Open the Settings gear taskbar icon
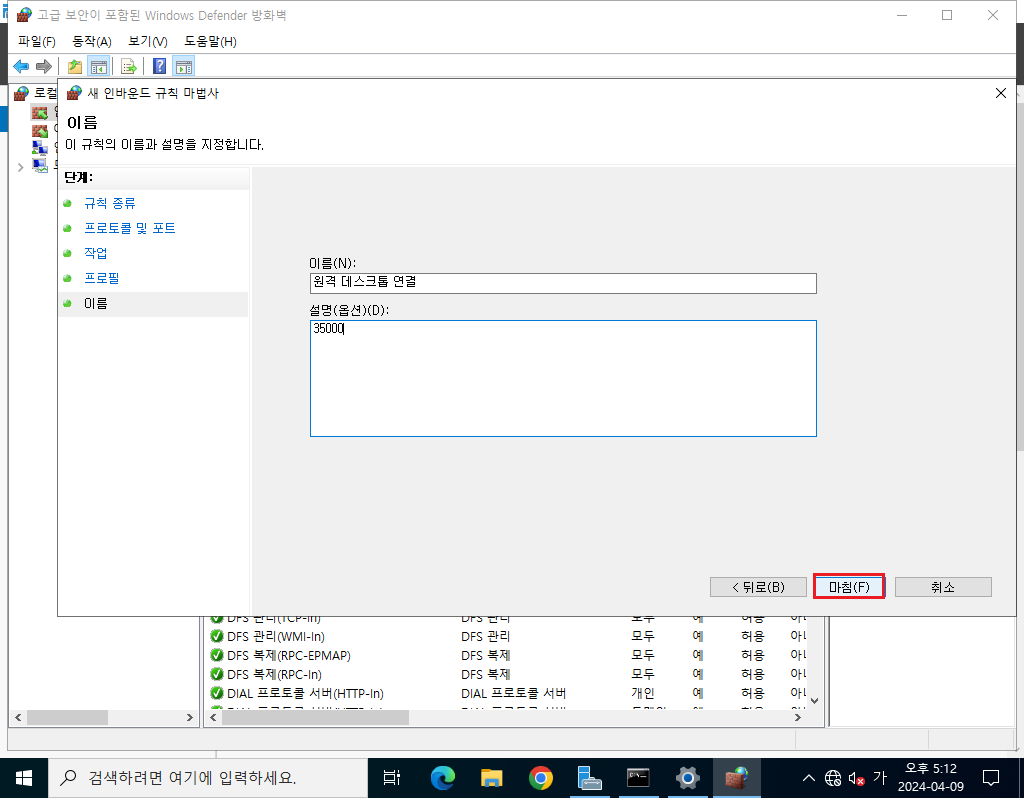This screenshot has width=1024, height=798. 687,778
